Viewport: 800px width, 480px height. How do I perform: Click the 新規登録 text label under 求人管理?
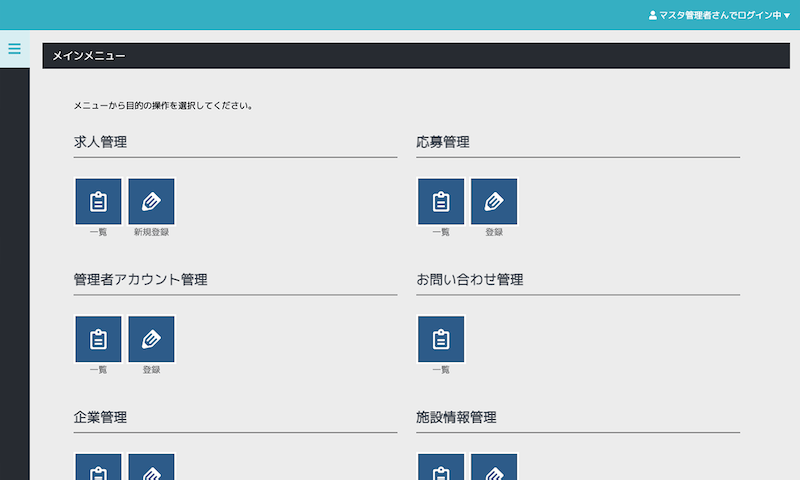point(151,232)
